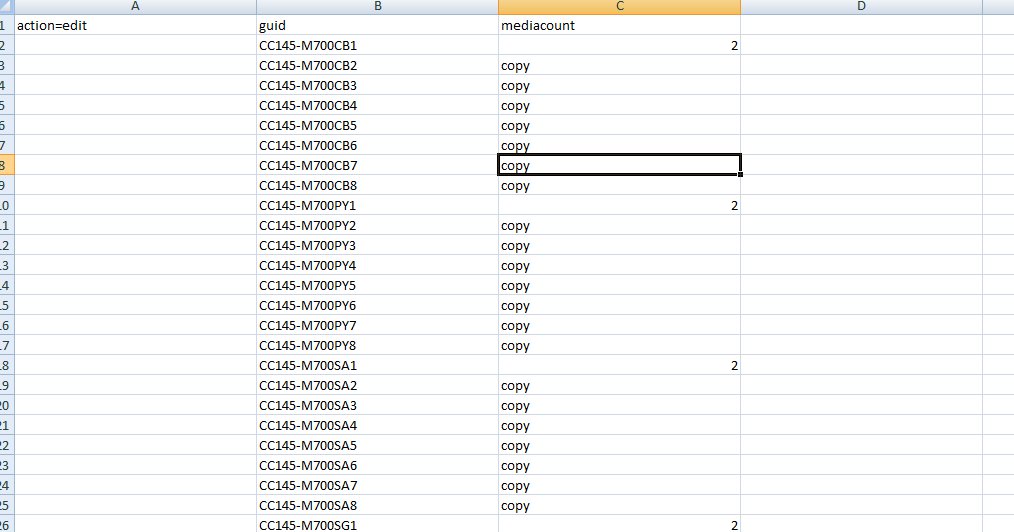Click copy cell beside CC145-M700SA7
The height and width of the screenshot is (532, 1014).
tap(620, 485)
